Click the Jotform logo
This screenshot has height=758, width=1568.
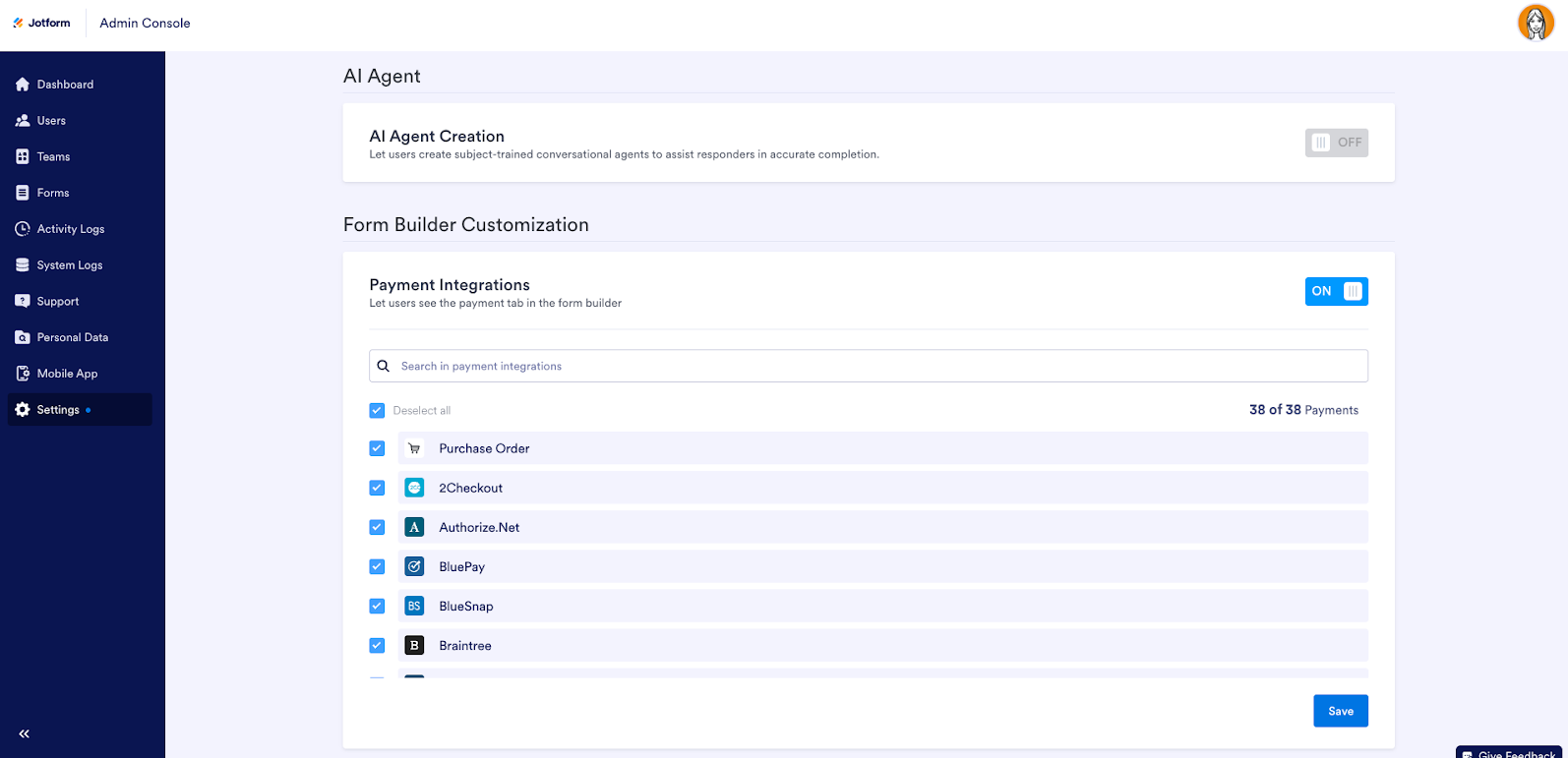click(x=41, y=23)
